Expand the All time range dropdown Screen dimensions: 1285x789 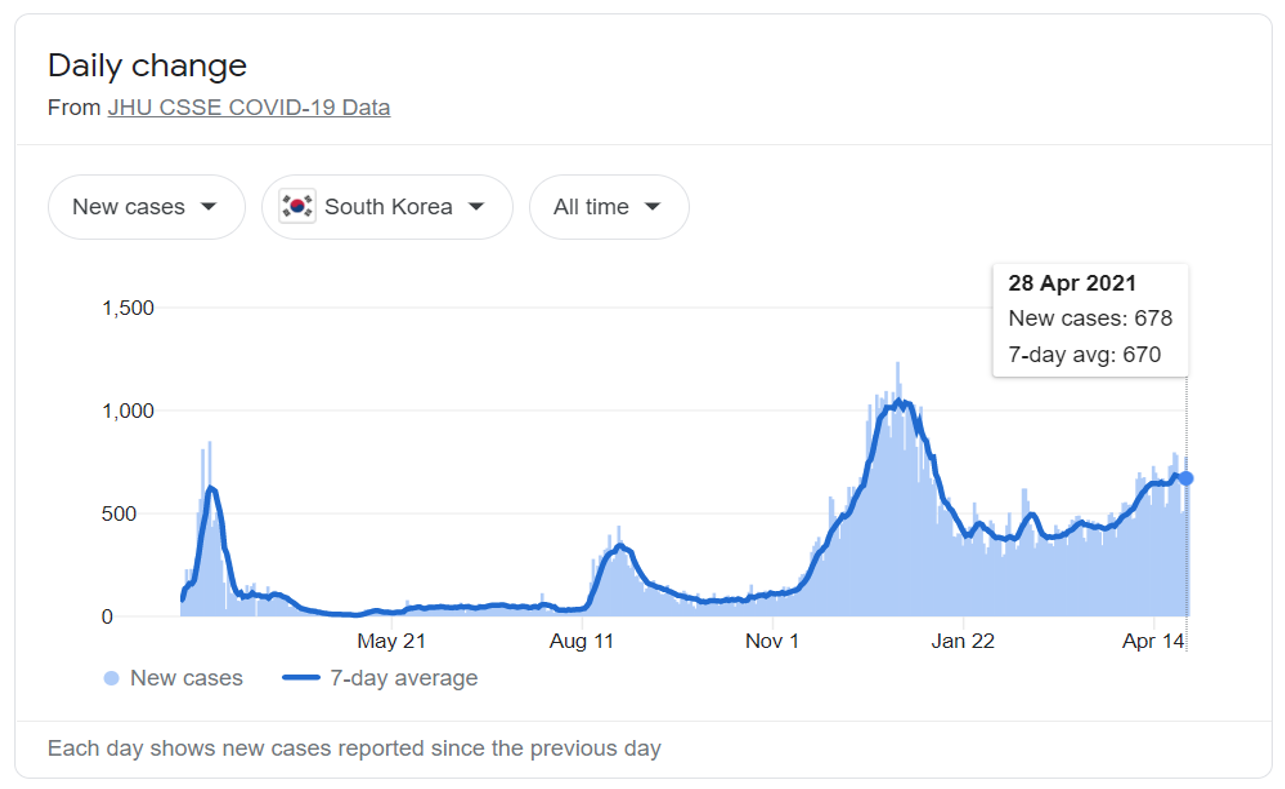608,207
